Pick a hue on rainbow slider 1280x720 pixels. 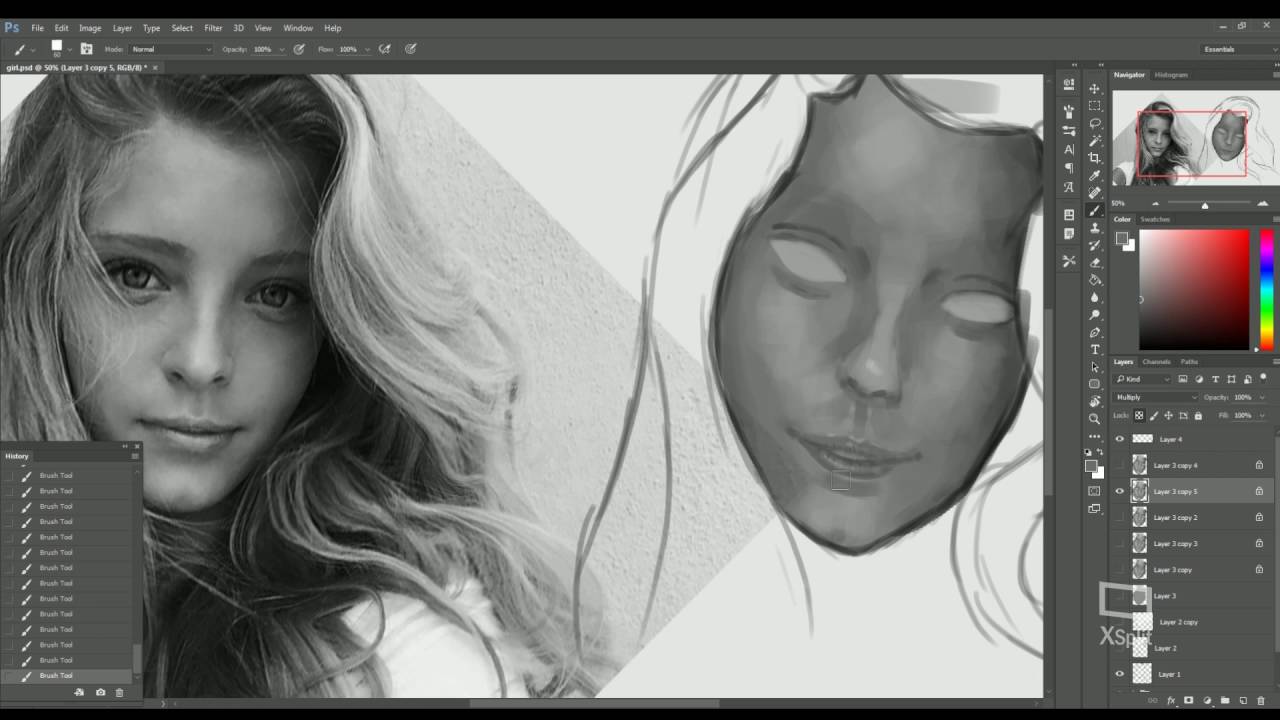[1266, 289]
